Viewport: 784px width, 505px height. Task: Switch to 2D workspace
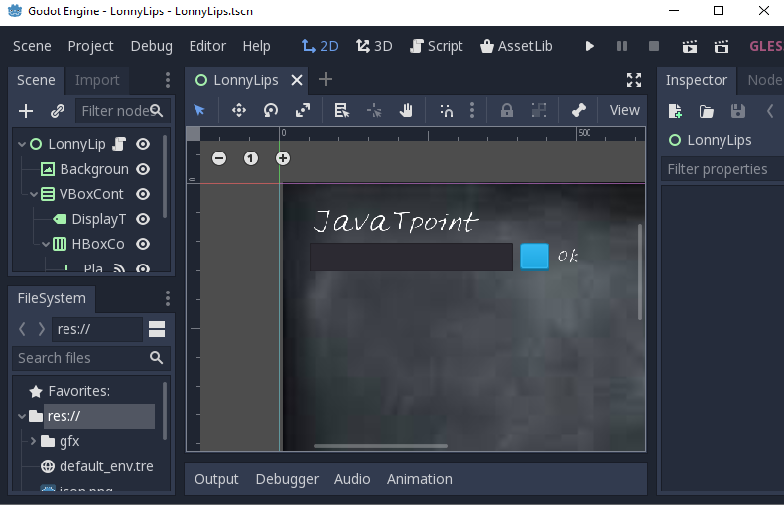click(x=320, y=46)
